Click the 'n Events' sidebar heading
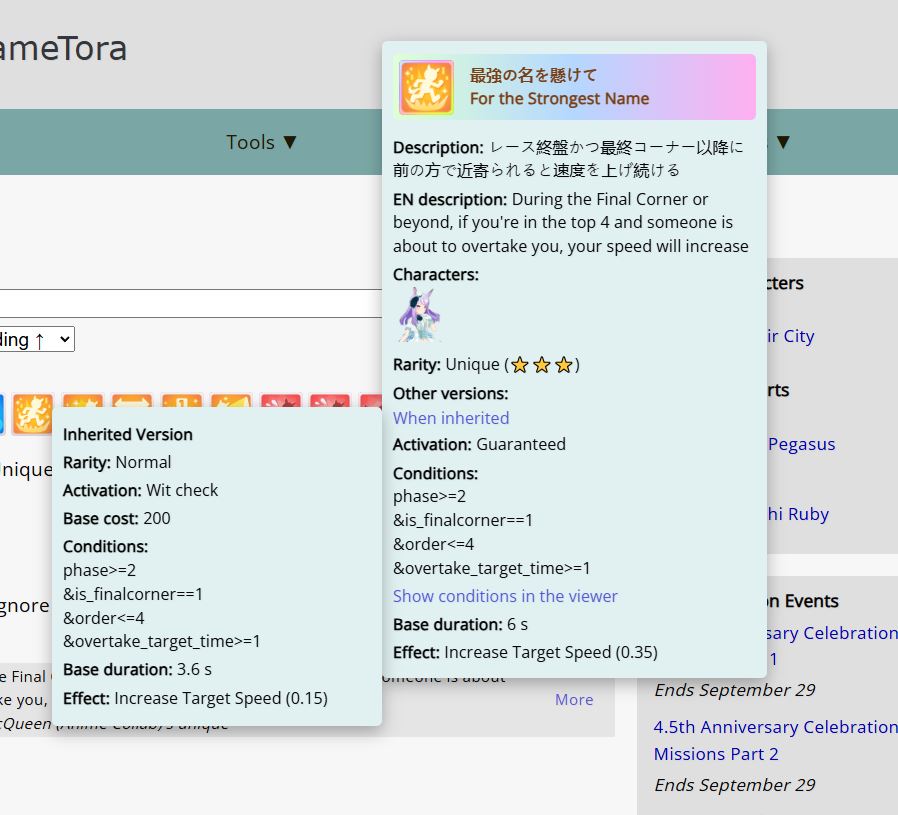 pos(803,601)
